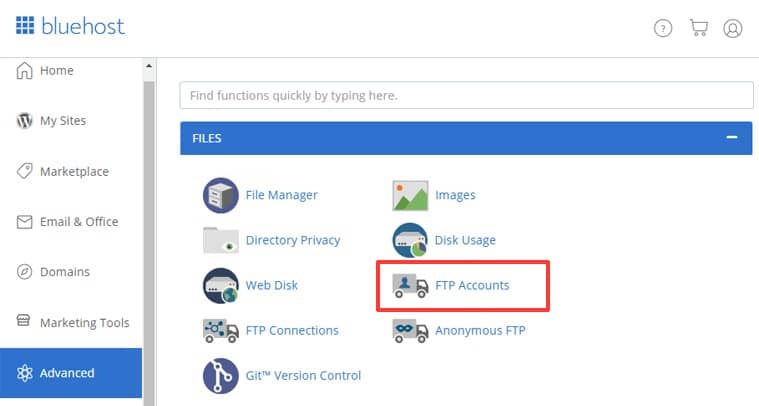Open the File Manager icon

coord(220,195)
